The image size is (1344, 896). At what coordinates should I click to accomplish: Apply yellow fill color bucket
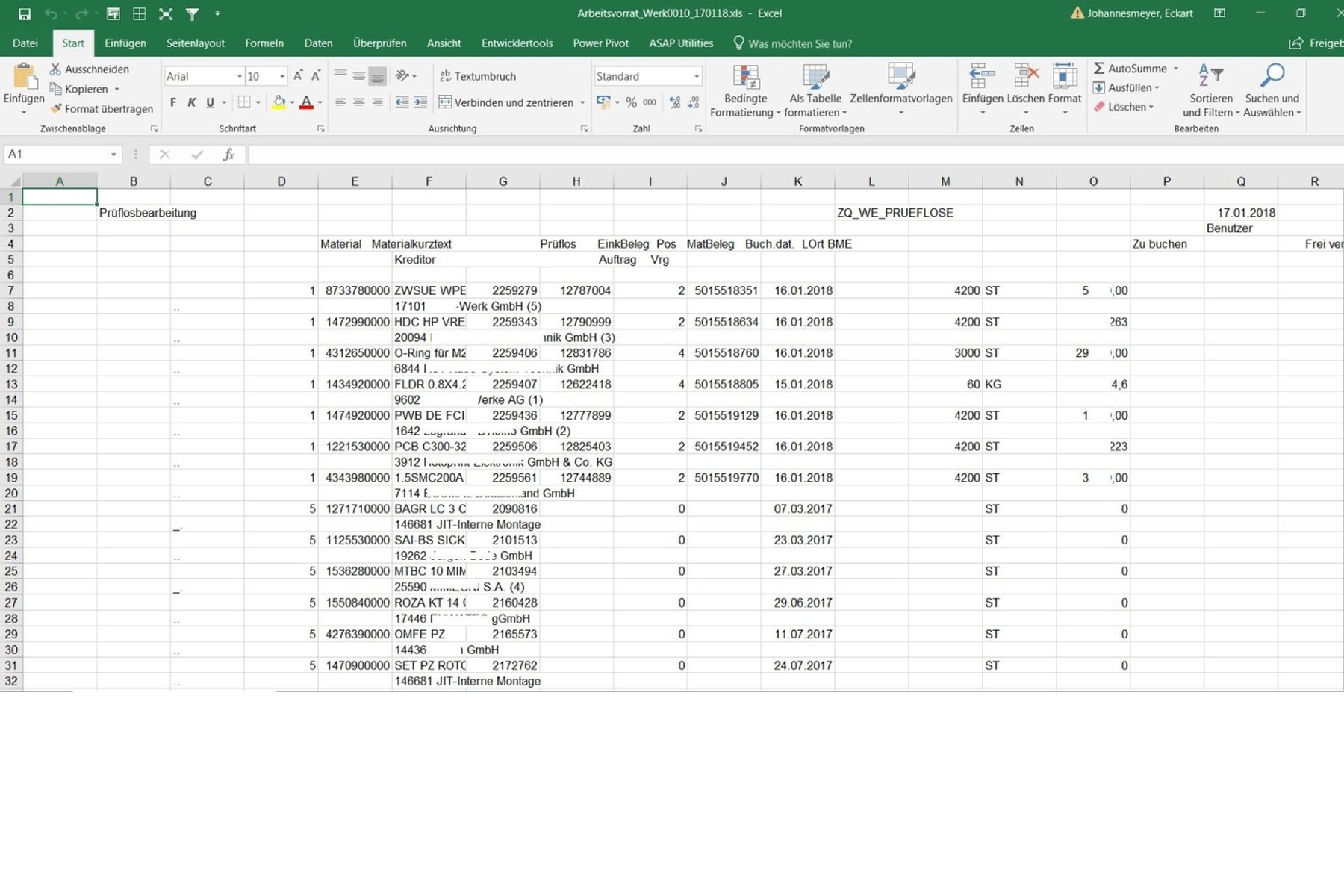tap(279, 102)
